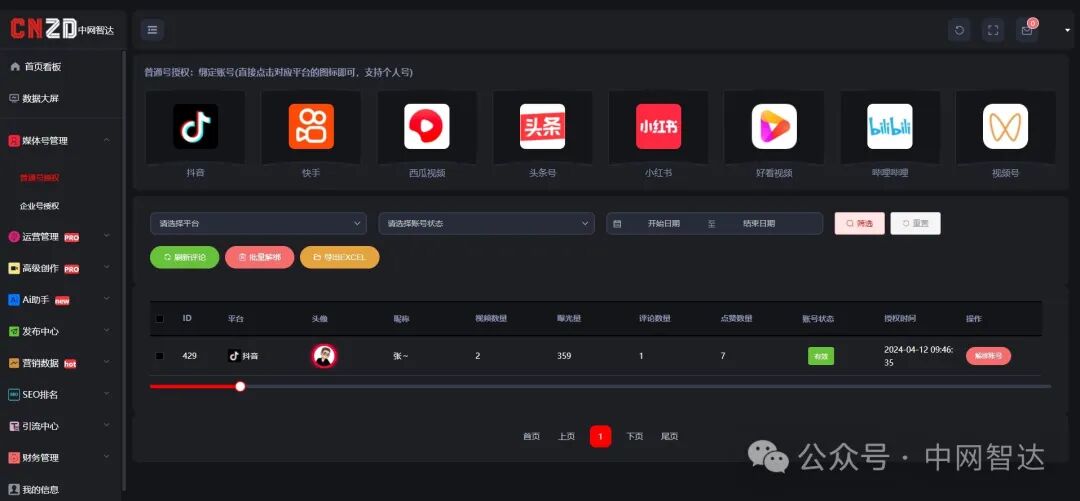Viewport: 1080px width, 501px height.
Task: Select 企业号授权 submenu item
Action: (39, 206)
